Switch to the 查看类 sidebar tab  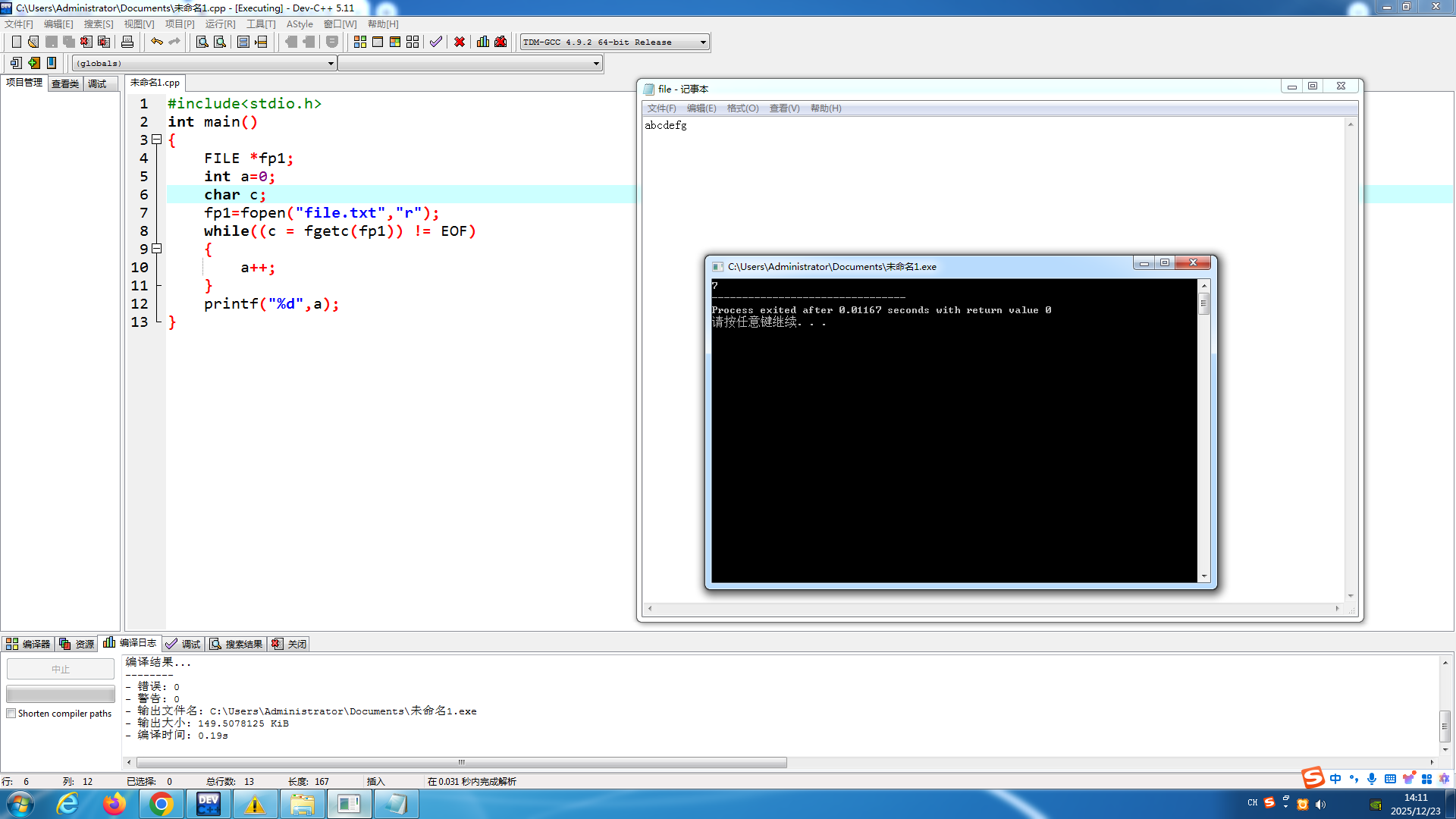[65, 83]
